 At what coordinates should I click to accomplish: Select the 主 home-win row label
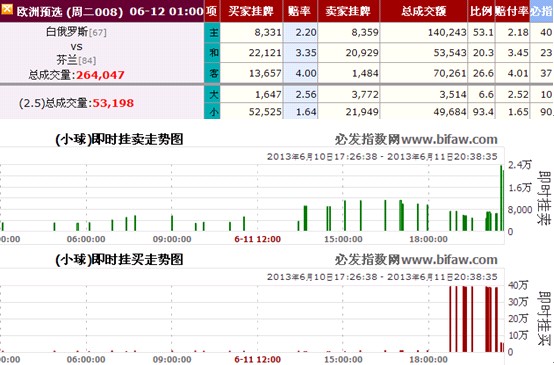[x=212, y=33]
